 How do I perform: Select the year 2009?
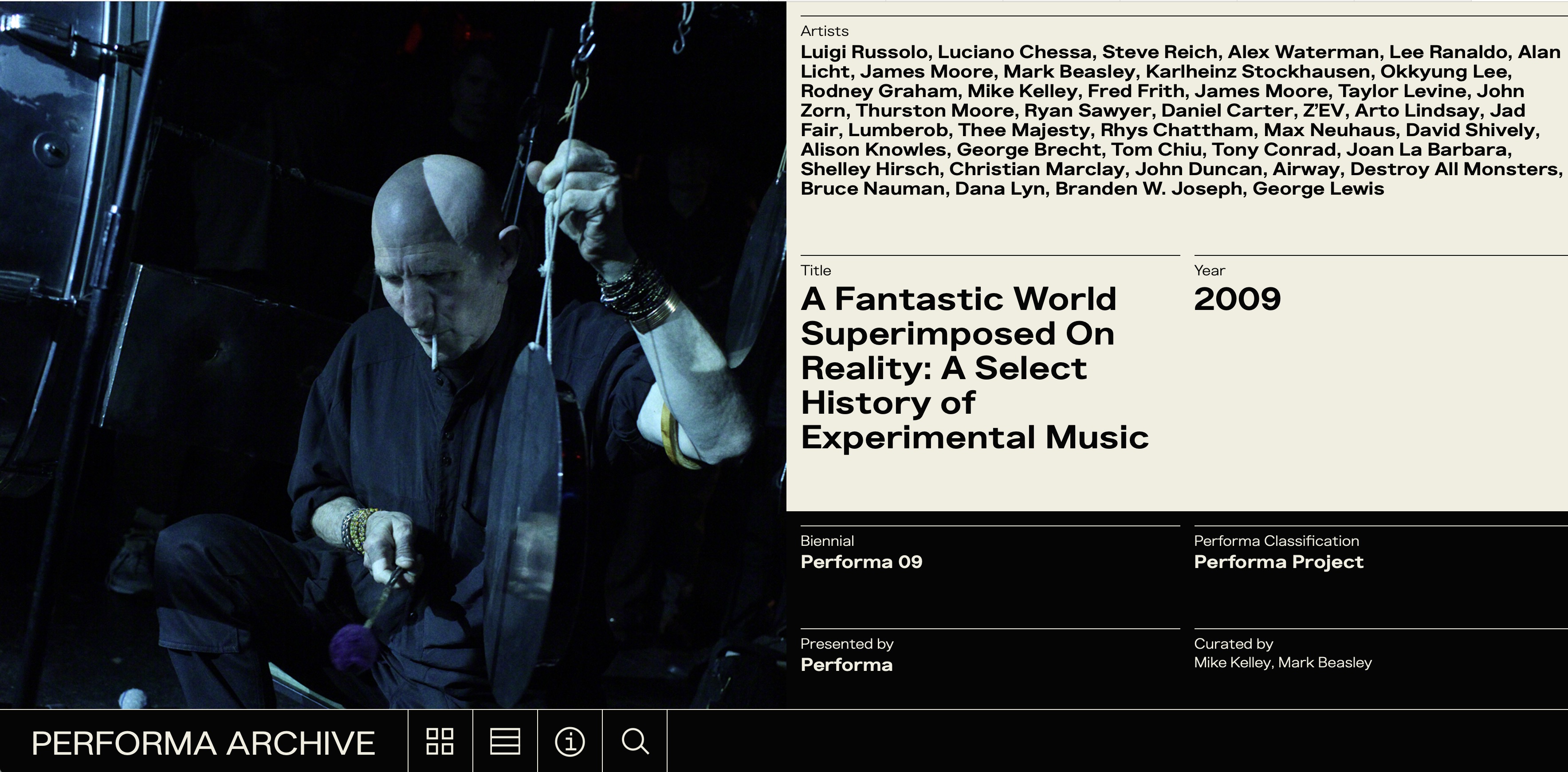tap(1238, 299)
